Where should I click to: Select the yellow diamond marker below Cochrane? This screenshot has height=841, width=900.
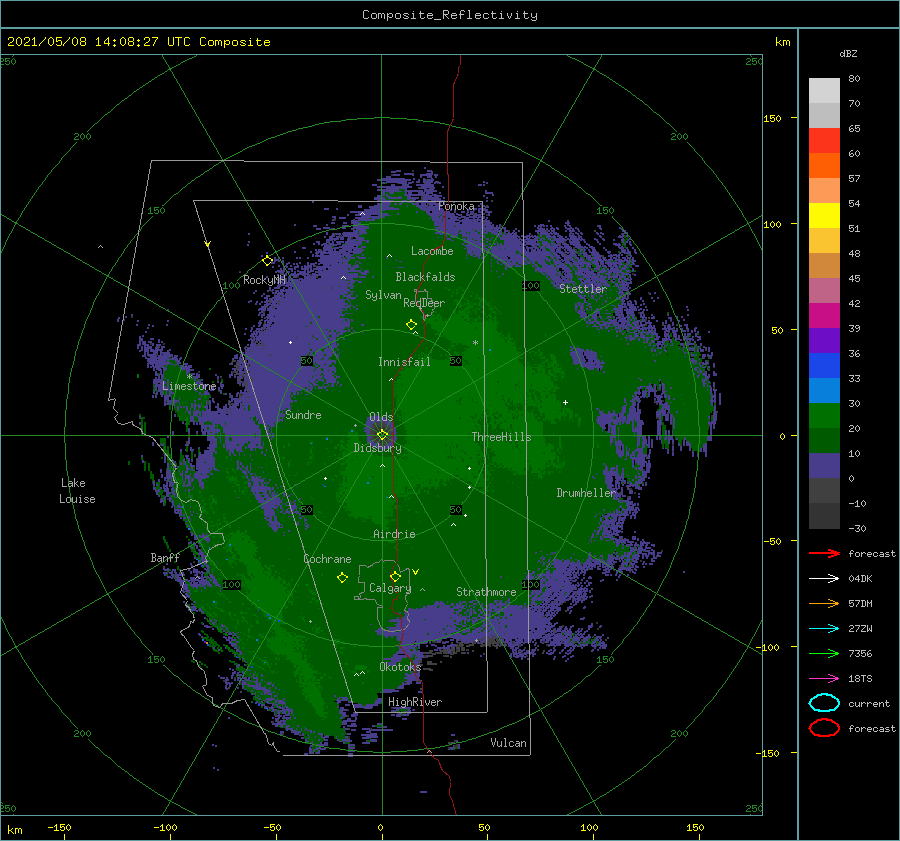[342, 578]
